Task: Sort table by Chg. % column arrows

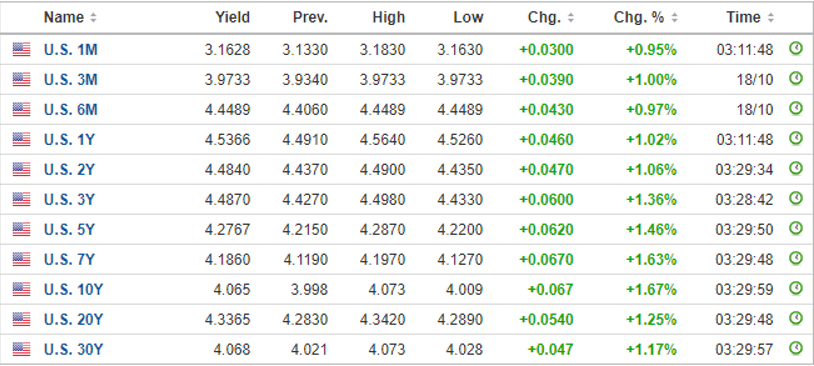Action: tap(674, 18)
